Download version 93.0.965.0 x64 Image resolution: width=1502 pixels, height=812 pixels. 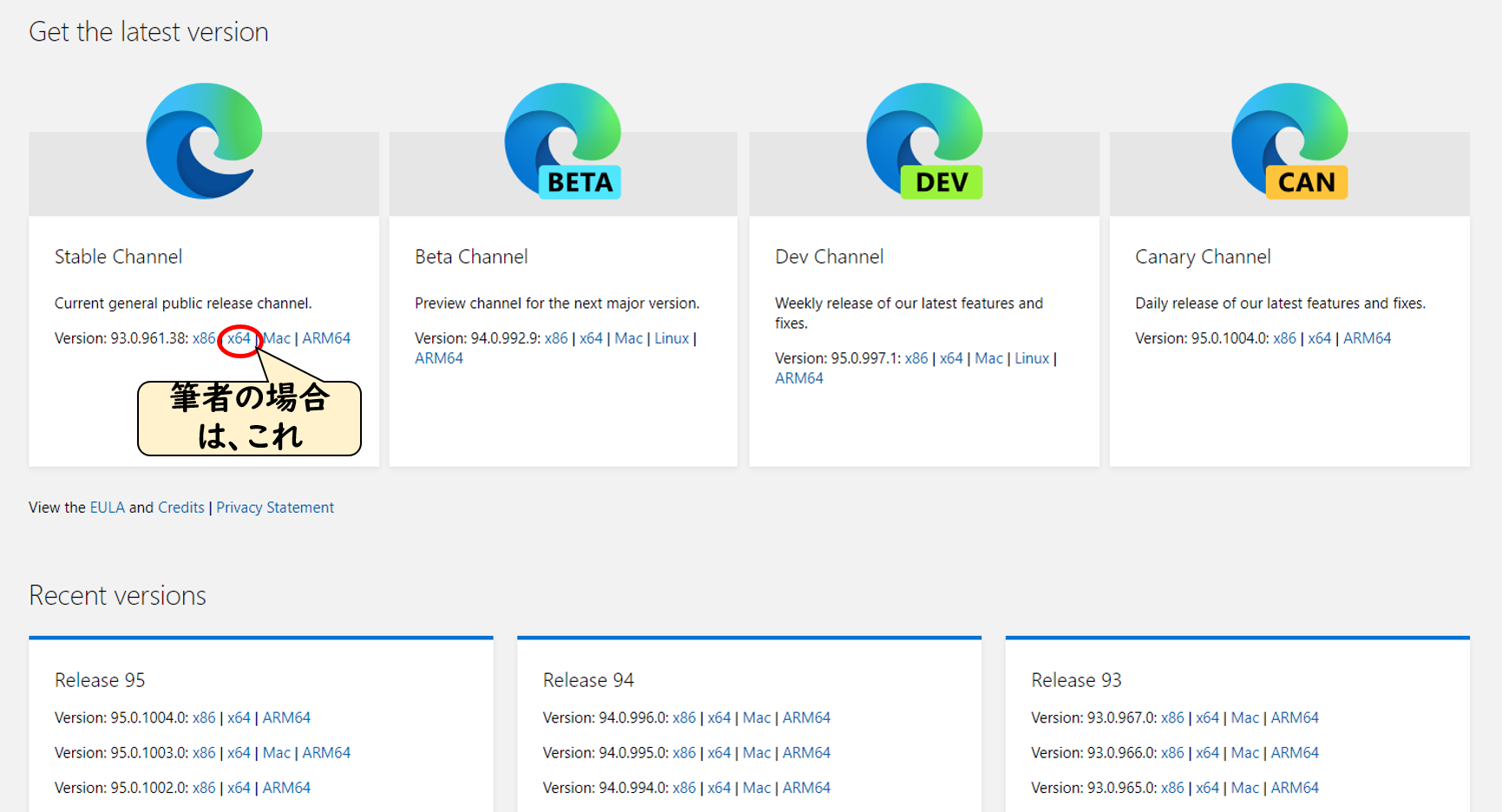click(1208, 788)
